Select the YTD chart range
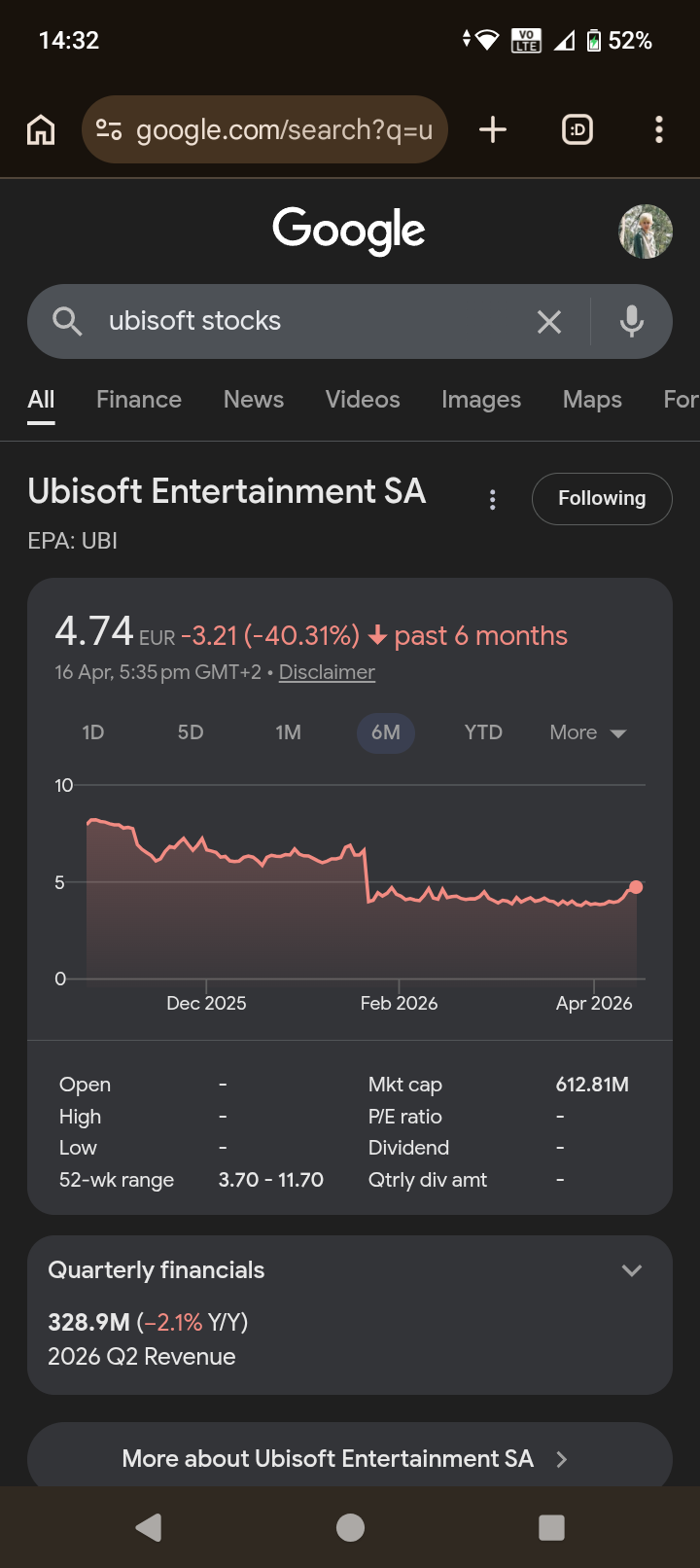 (x=483, y=732)
